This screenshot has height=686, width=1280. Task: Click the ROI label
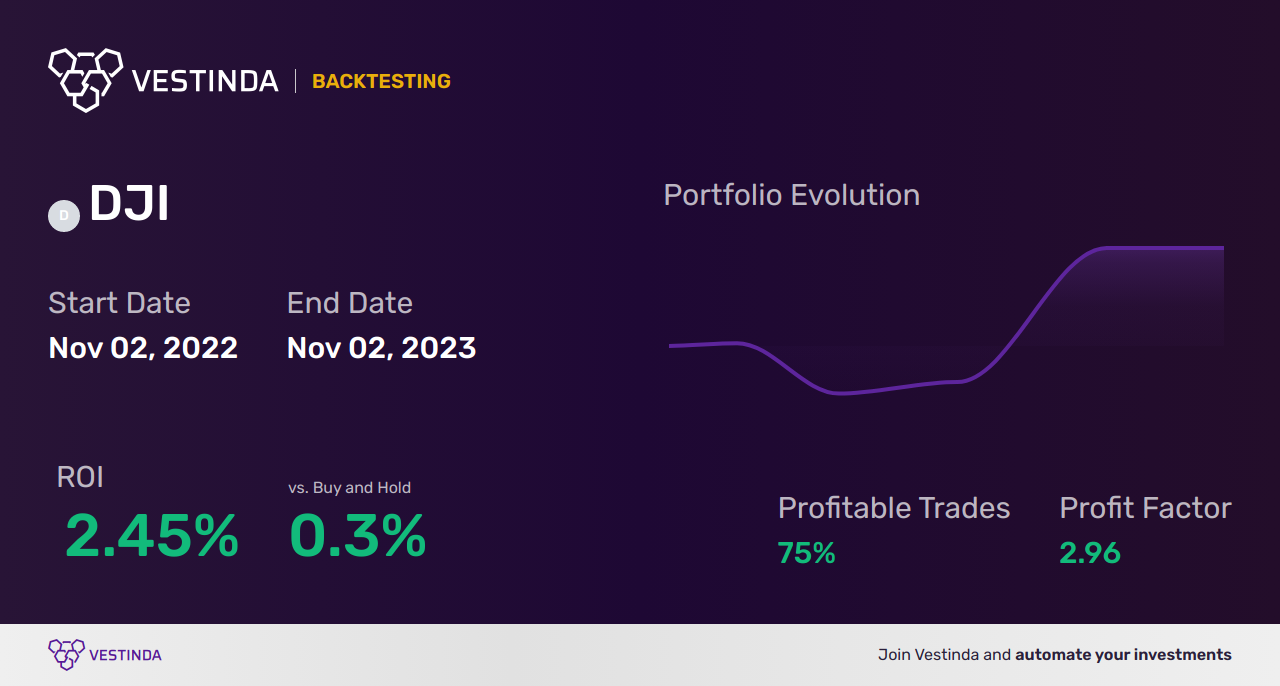(x=80, y=477)
